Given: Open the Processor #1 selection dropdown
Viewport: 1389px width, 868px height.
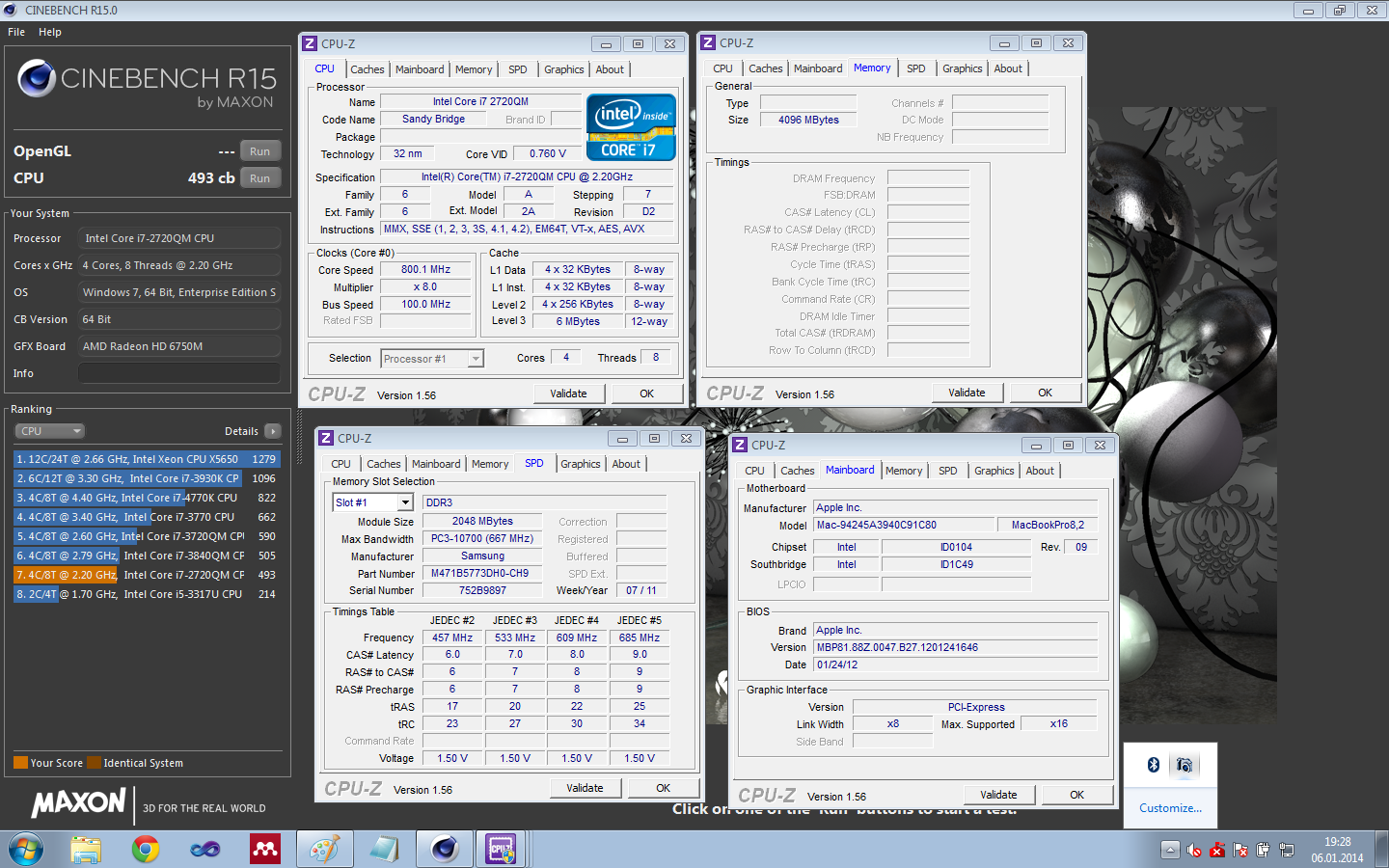Looking at the screenshot, I should [476, 359].
